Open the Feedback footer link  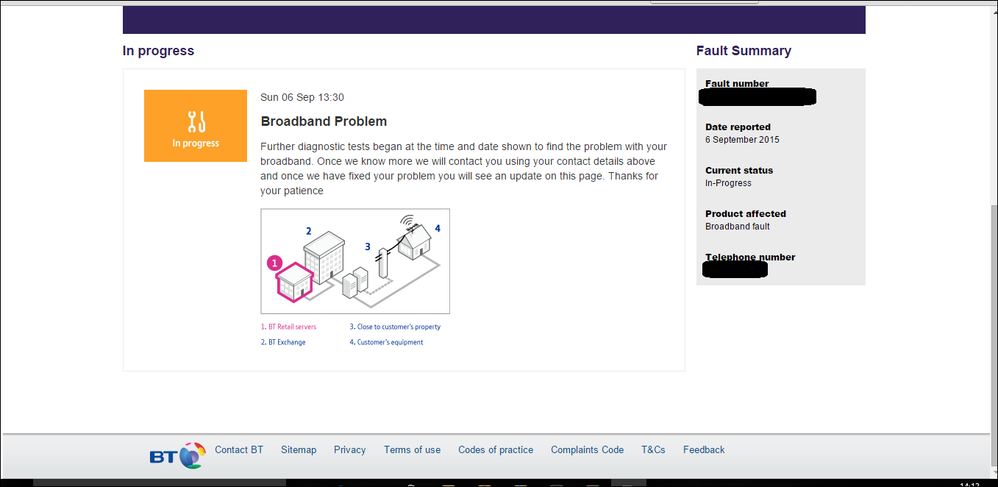[x=704, y=449]
